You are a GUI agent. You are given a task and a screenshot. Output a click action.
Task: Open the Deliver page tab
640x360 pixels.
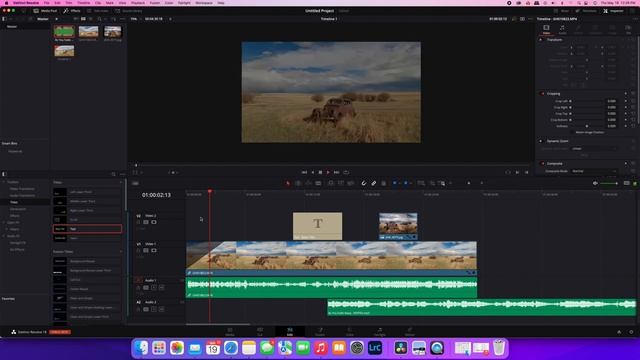pyautogui.click(x=410, y=331)
